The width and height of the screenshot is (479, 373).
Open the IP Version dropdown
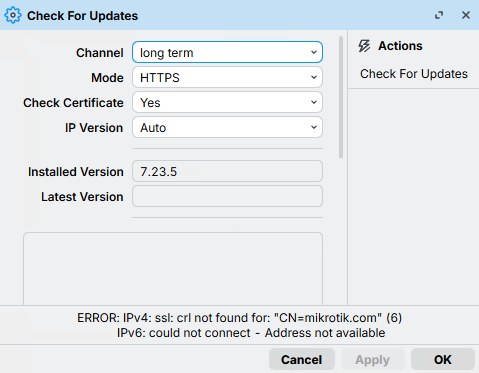(x=227, y=127)
